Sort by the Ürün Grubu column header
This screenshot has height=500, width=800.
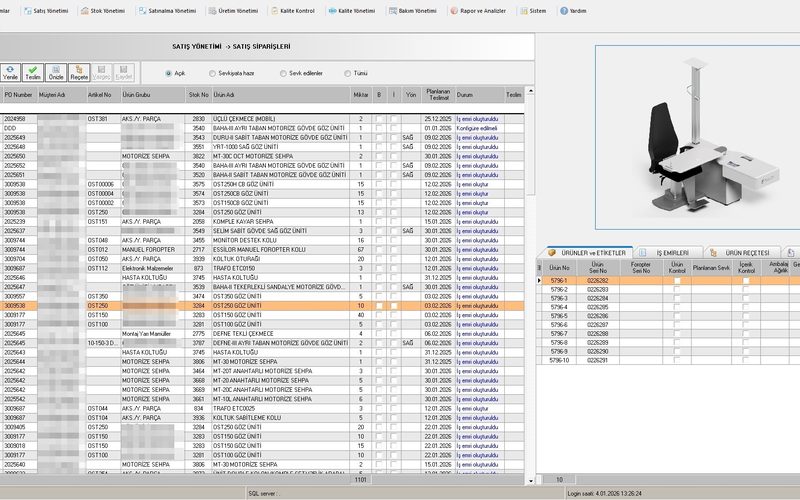(x=153, y=95)
